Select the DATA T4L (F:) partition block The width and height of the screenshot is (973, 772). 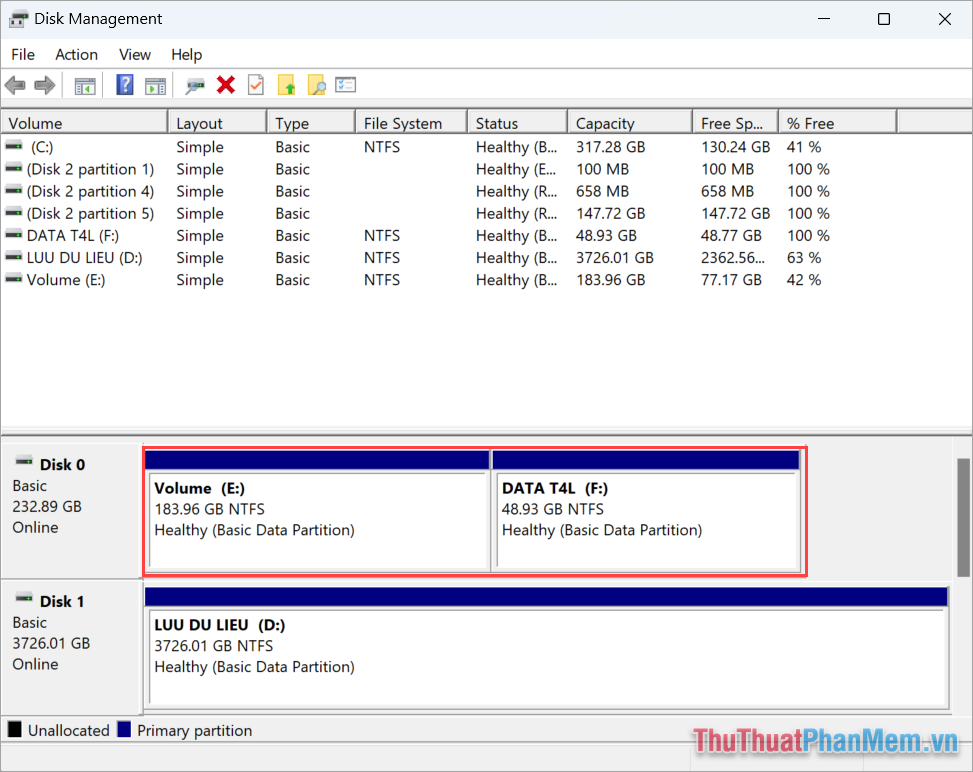648,510
